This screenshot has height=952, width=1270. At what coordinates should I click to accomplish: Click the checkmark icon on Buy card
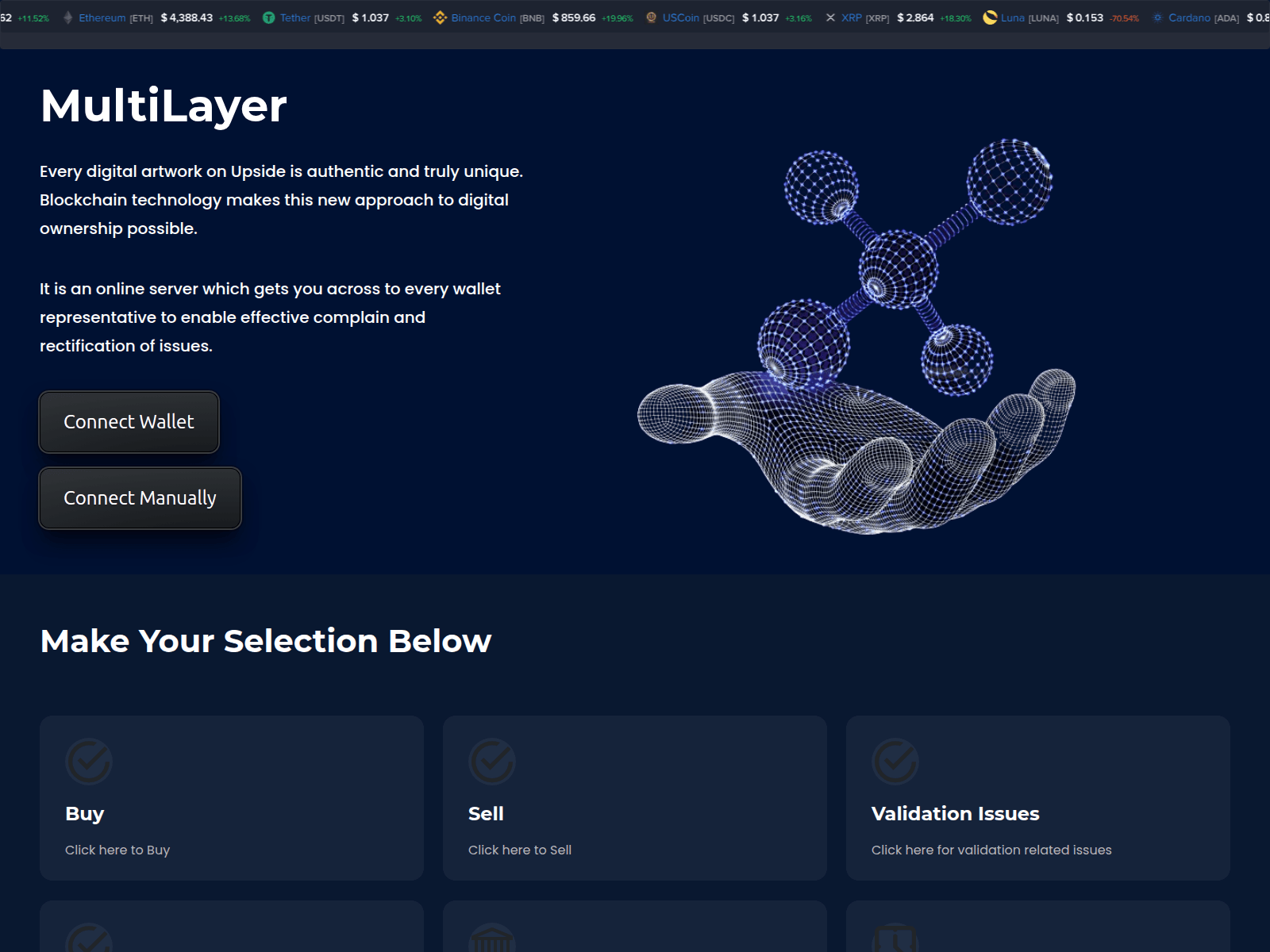pyautogui.click(x=89, y=762)
